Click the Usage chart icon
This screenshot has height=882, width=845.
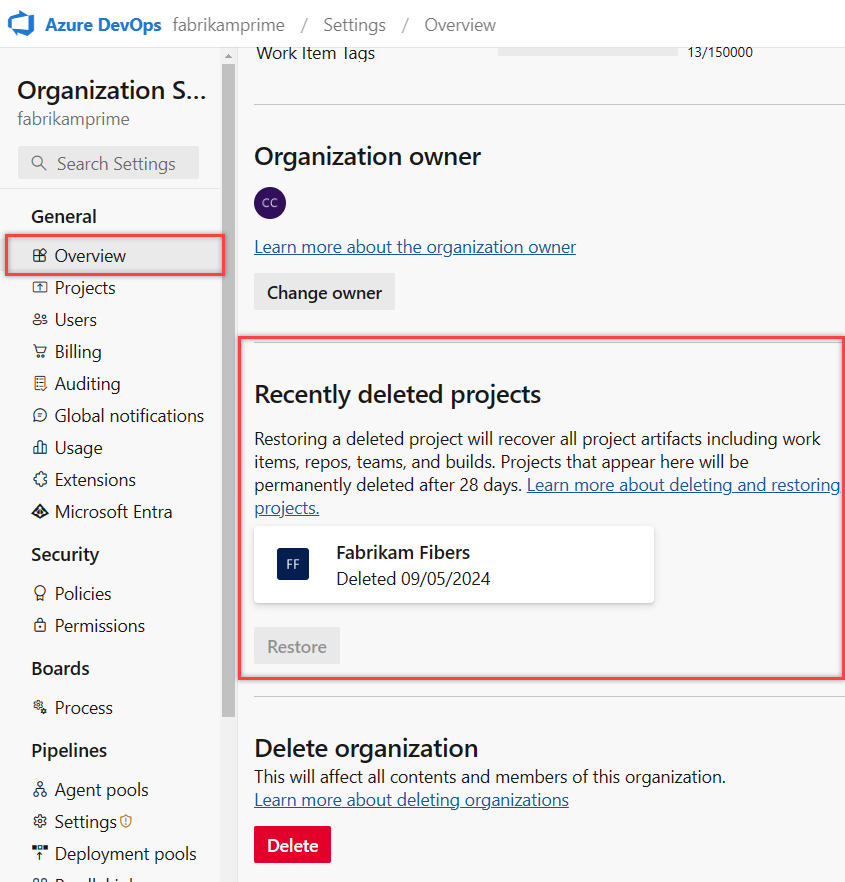[45, 448]
